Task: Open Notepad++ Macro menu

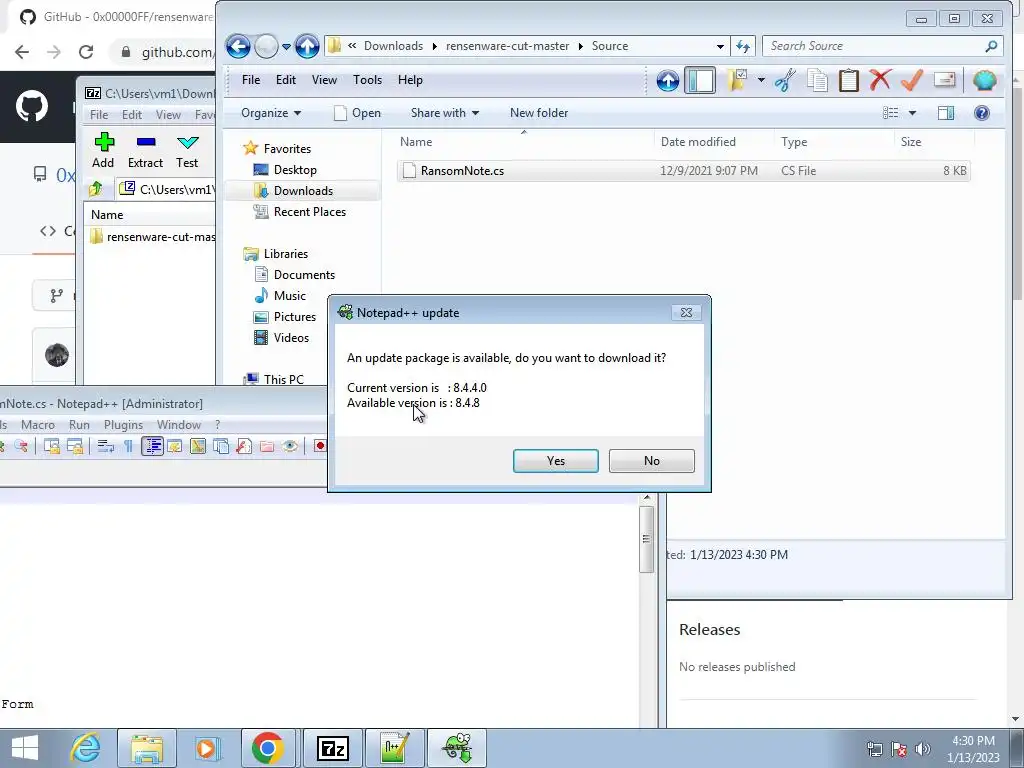Action: tap(38, 425)
